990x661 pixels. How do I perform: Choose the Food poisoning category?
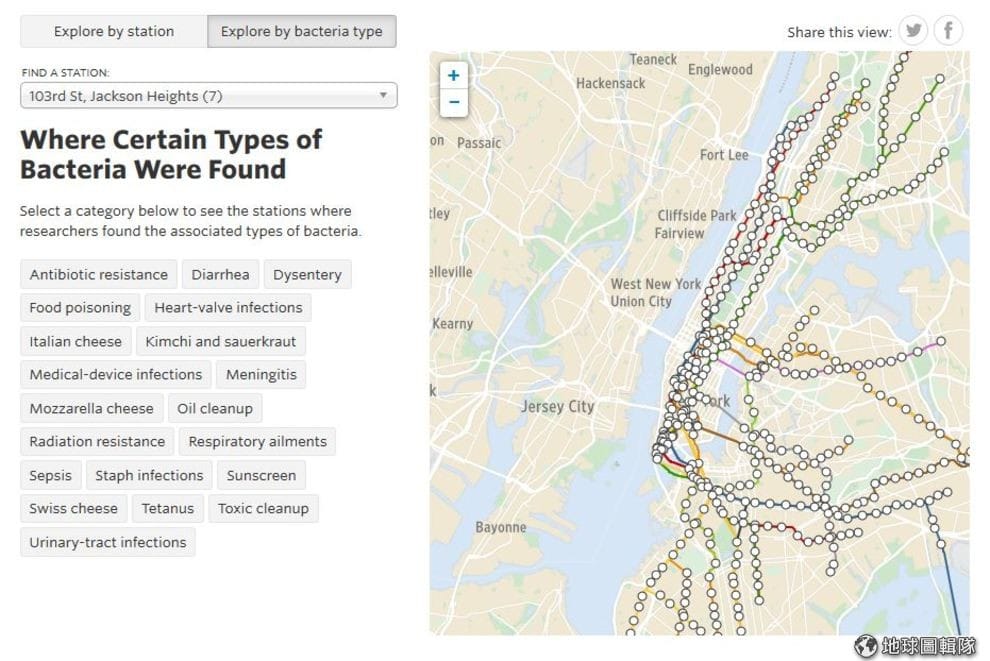point(80,308)
